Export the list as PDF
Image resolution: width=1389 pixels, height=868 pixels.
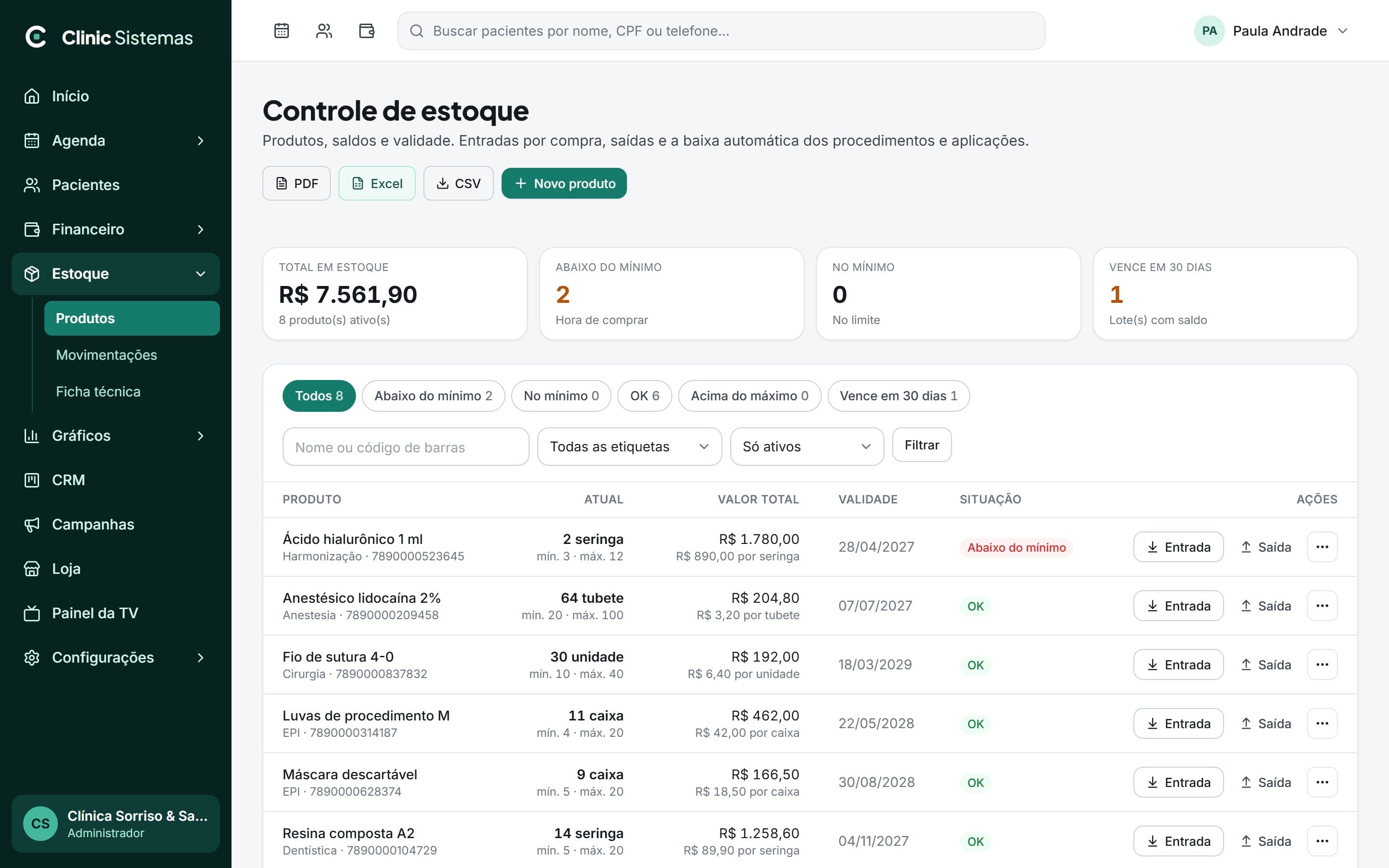[296, 183]
